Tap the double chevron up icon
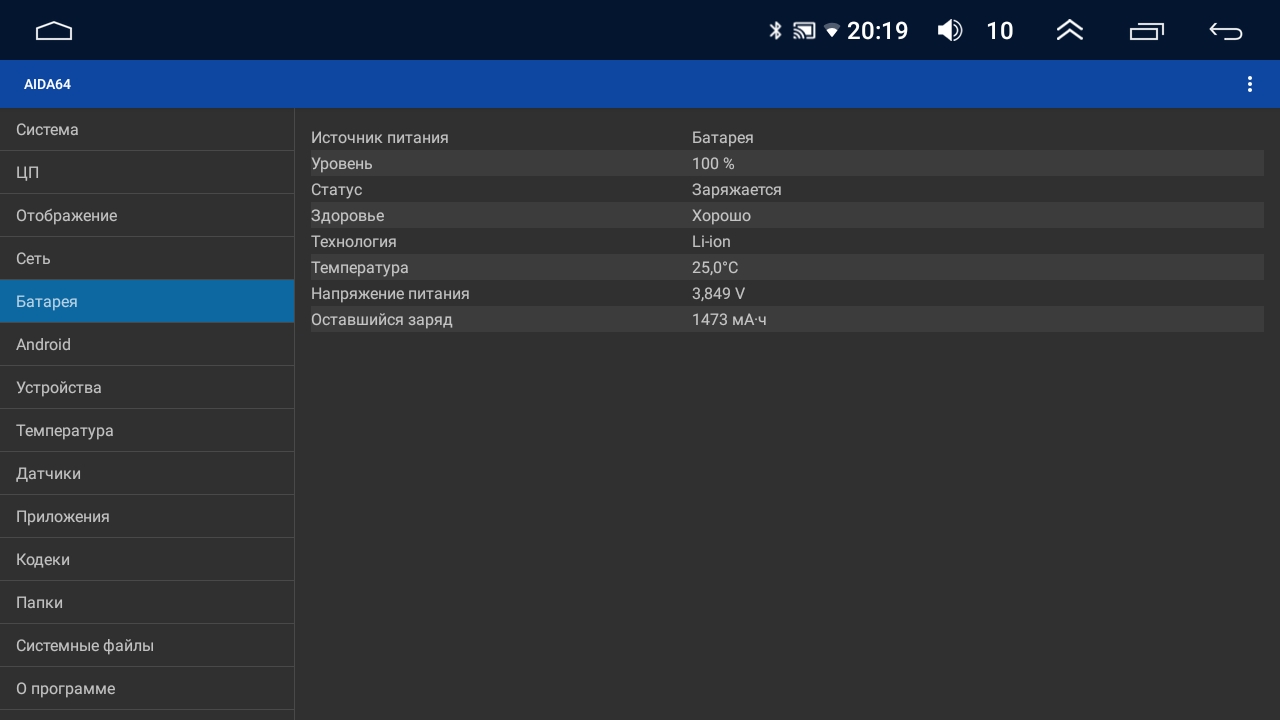This screenshot has height=720, width=1280. click(1070, 31)
